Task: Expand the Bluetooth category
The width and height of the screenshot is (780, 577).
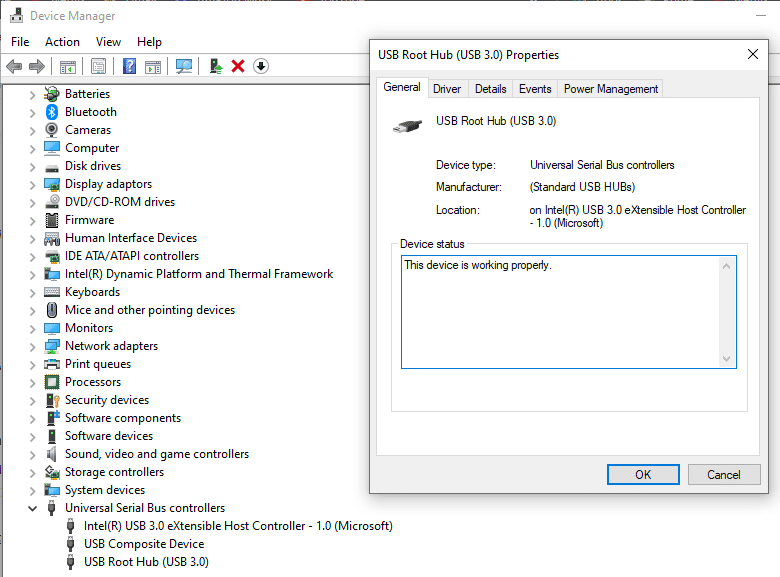Action: click(32, 113)
